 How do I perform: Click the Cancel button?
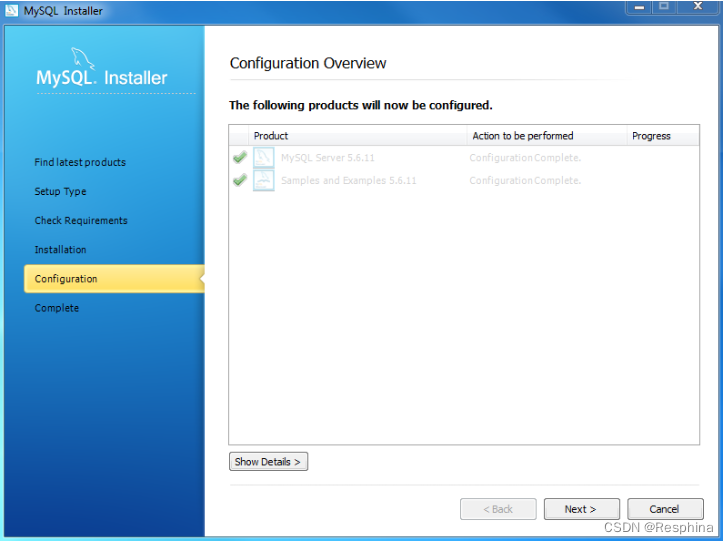(x=666, y=510)
